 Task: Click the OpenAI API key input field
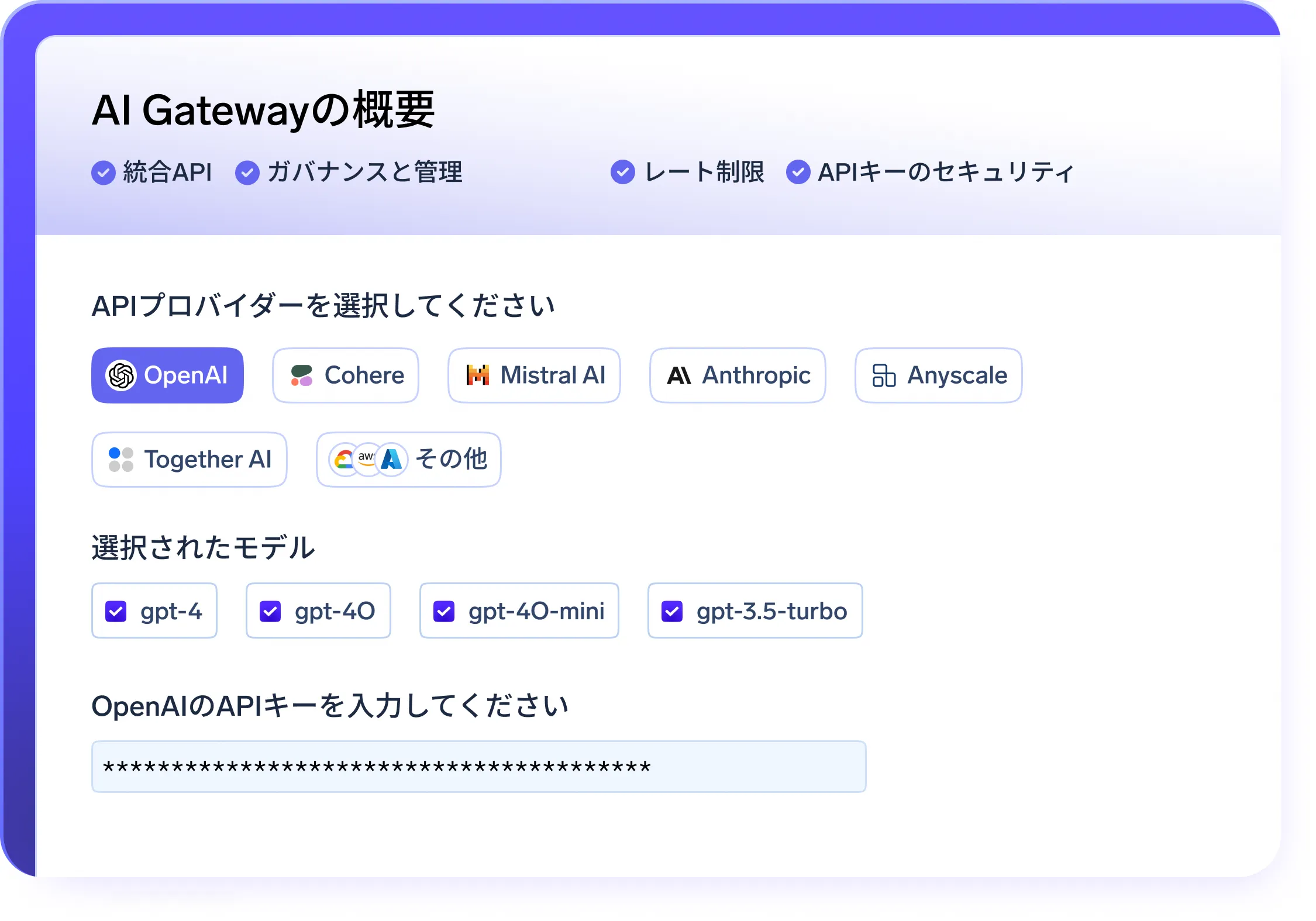coord(478,767)
